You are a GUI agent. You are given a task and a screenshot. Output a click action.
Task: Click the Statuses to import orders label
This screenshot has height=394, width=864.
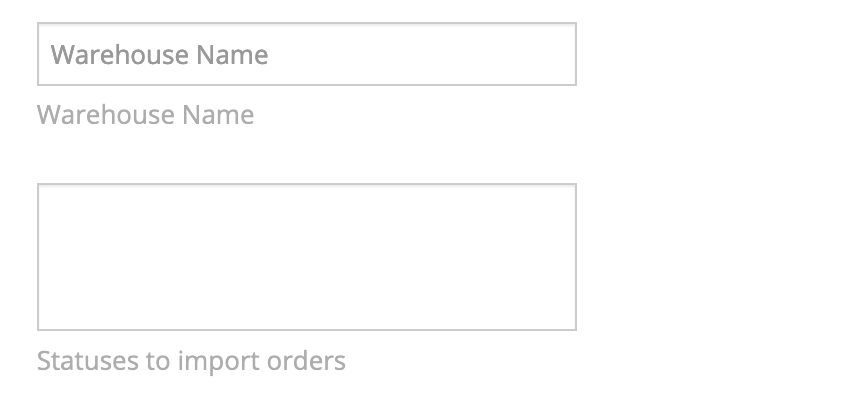click(191, 361)
